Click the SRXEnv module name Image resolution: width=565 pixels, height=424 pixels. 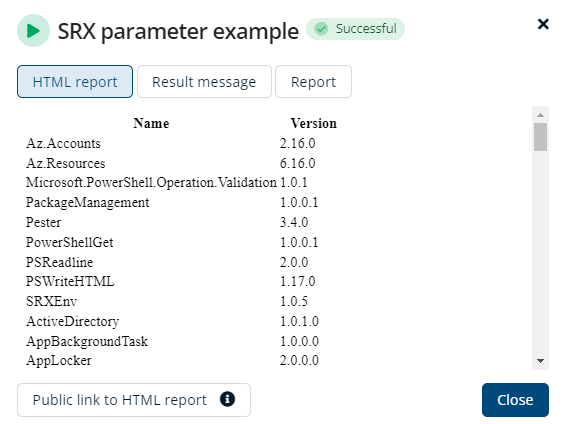tap(52, 302)
